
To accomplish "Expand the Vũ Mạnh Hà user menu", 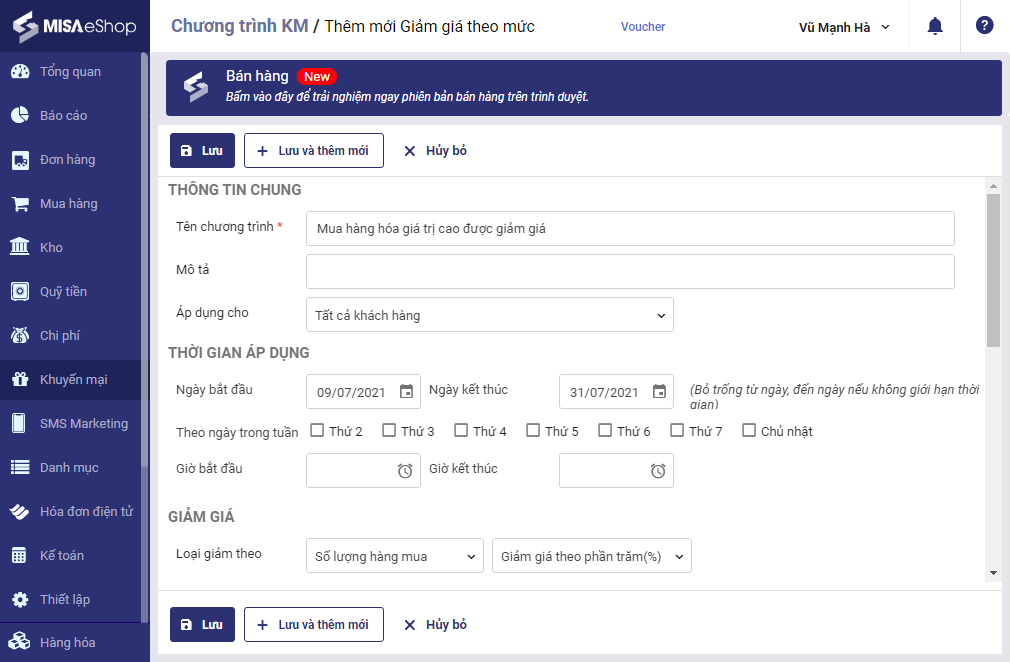I will pos(844,27).
